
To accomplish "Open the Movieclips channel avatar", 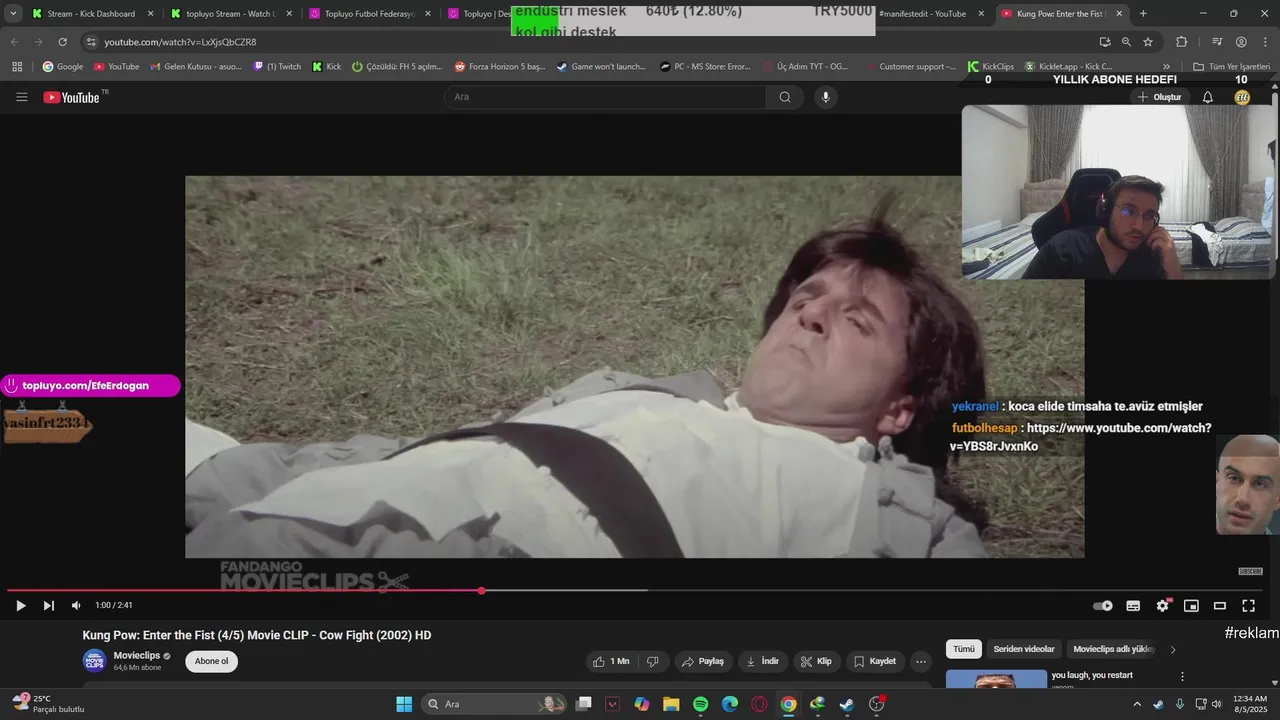I will coord(94,661).
